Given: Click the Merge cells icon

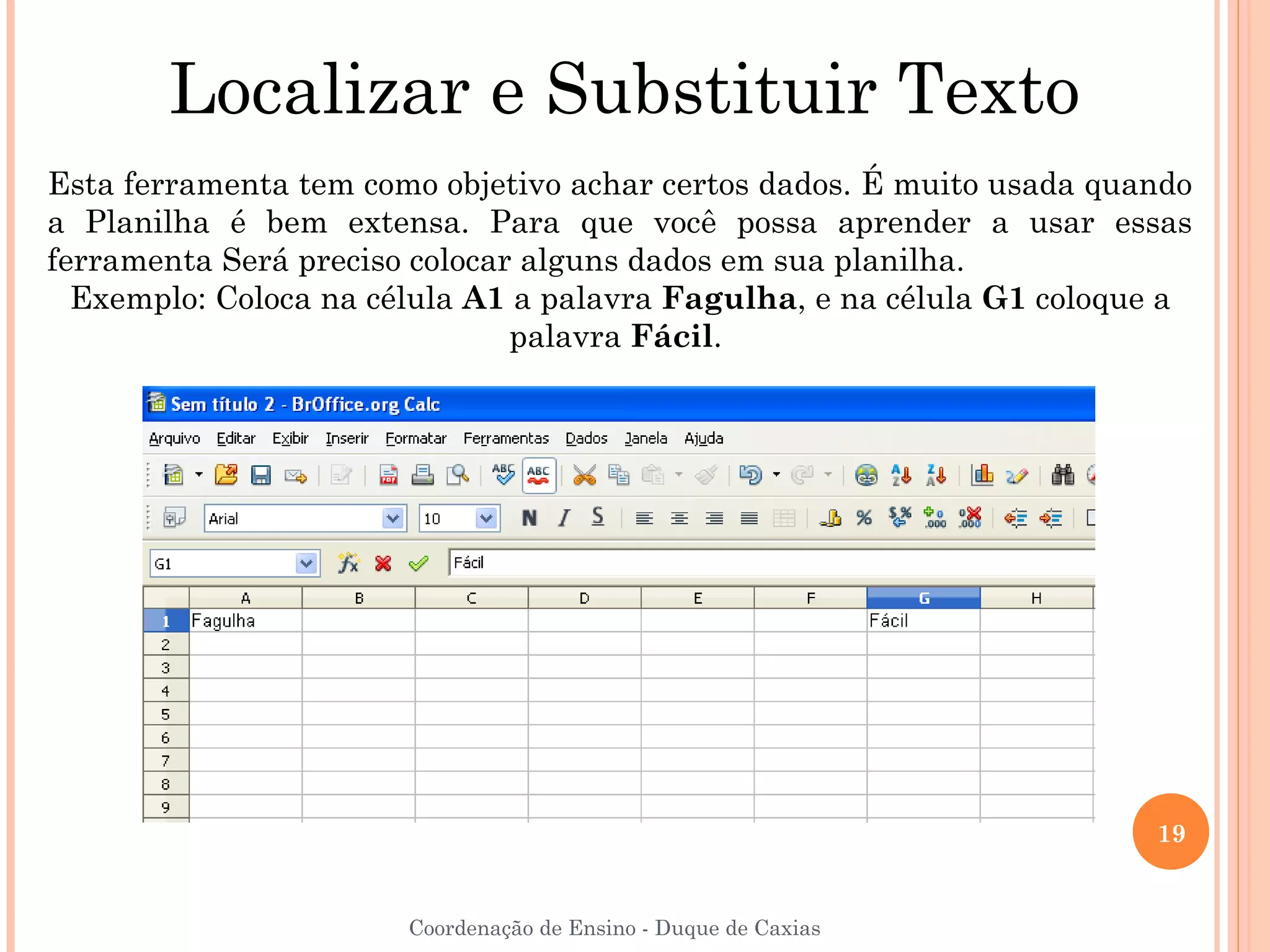Looking at the screenshot, I should [784, 518].
